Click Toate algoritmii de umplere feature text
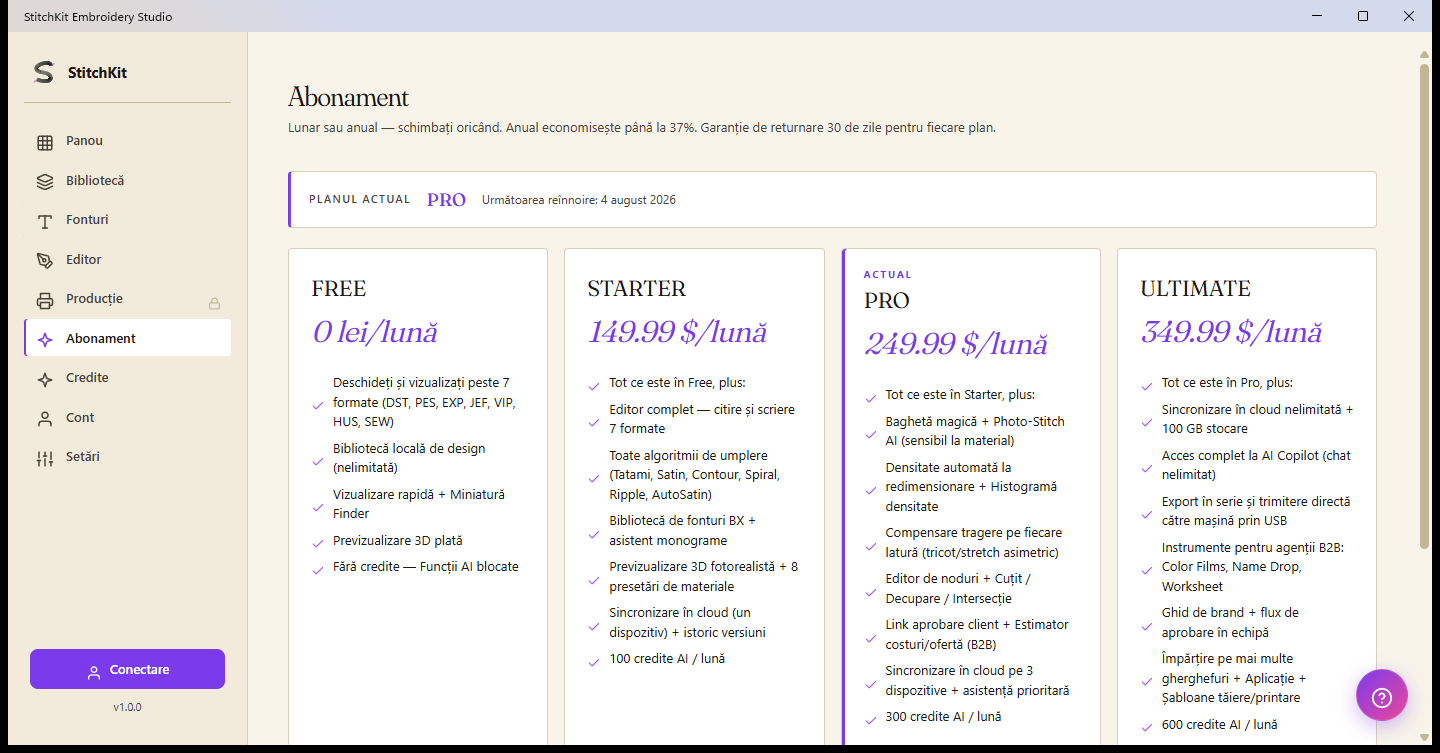The width and height of the screenshot is (1440, 753). 694,475
